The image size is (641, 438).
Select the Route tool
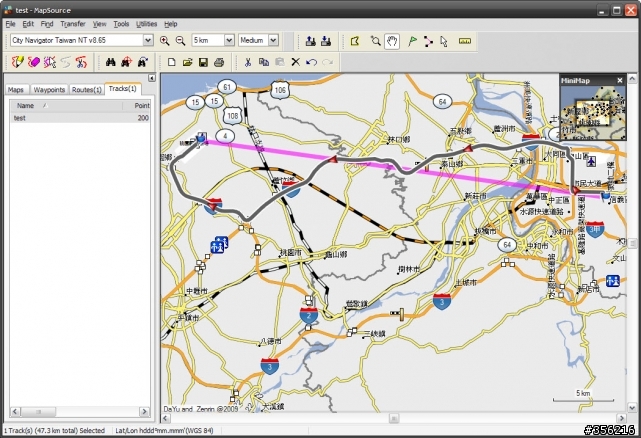(x=428, y=41)
